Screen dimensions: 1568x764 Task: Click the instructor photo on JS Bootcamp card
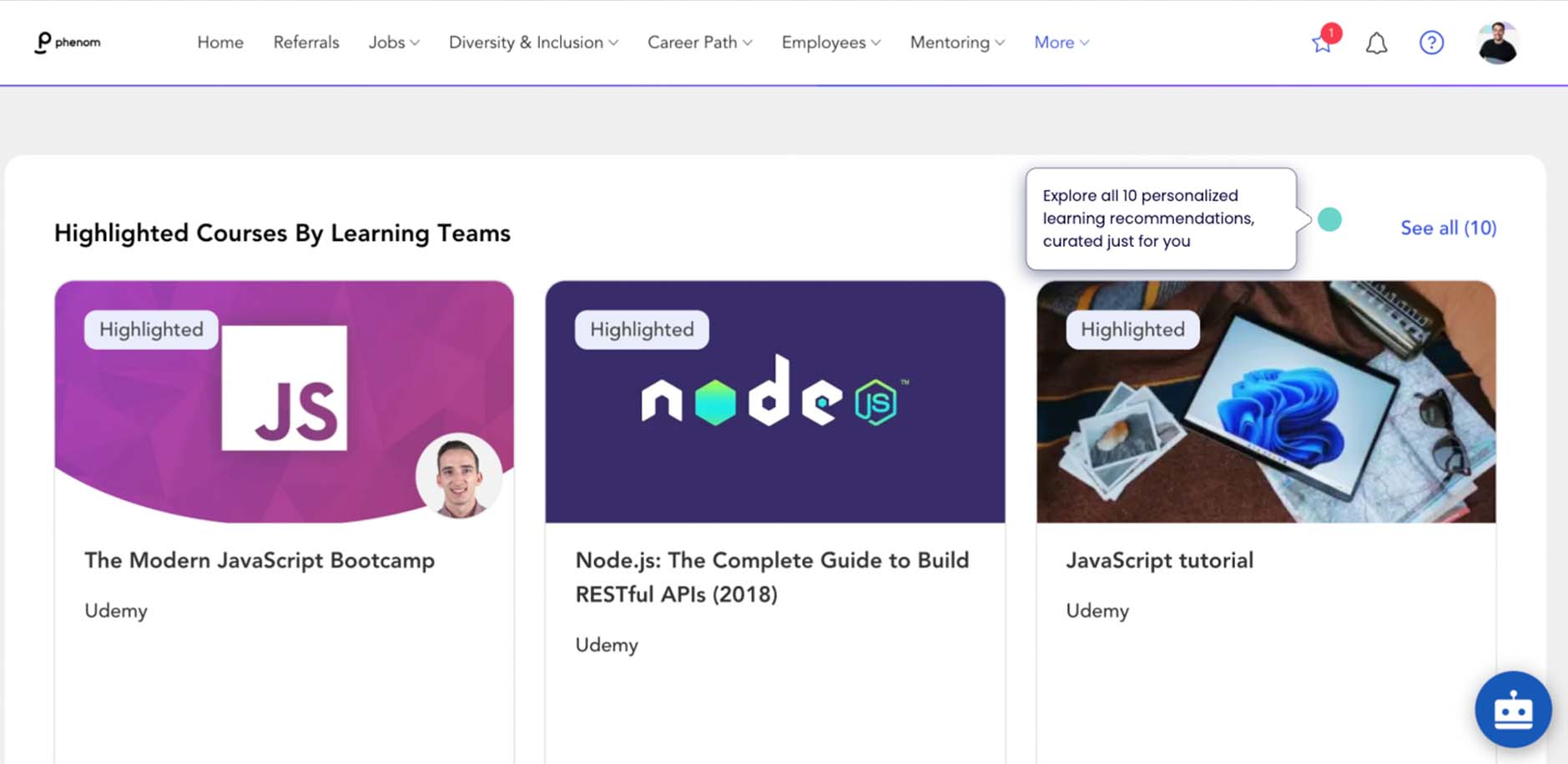click(458, 476)
